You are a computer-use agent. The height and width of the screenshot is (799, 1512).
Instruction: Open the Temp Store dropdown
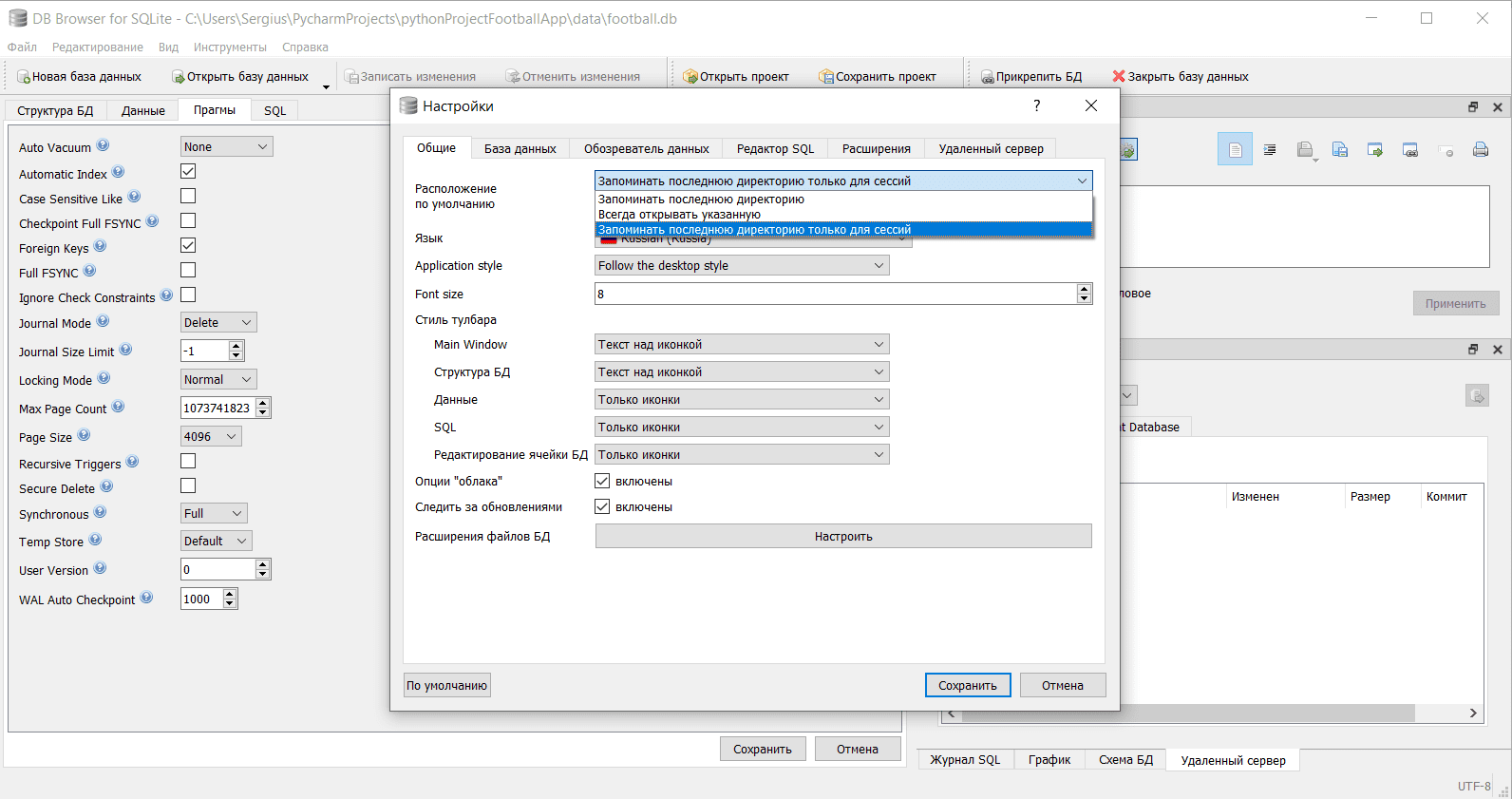217,541
